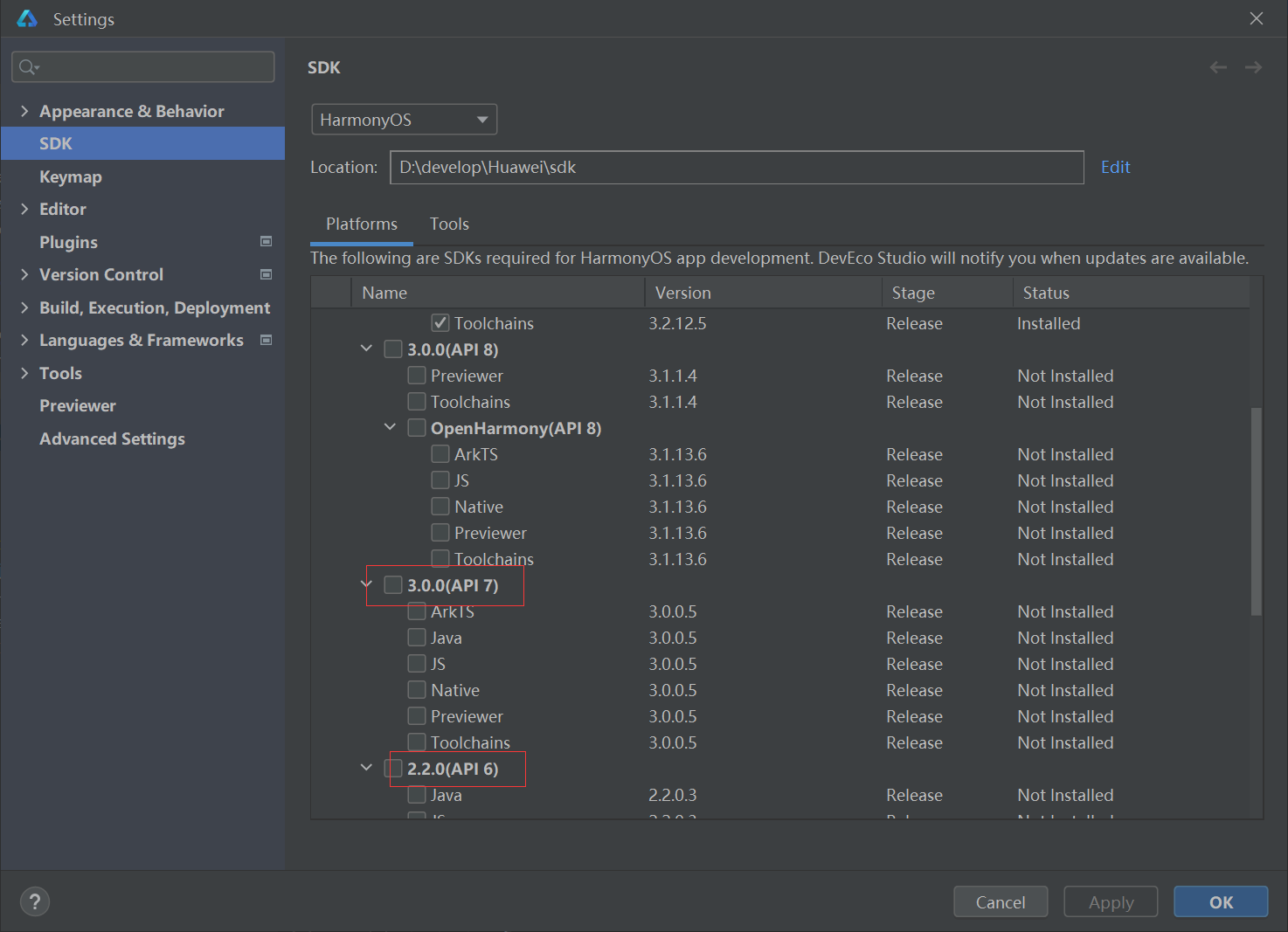This screenshot has height=932, width=1288.
Task: Click the Installed status for Toolchains
Action: 1049,323
